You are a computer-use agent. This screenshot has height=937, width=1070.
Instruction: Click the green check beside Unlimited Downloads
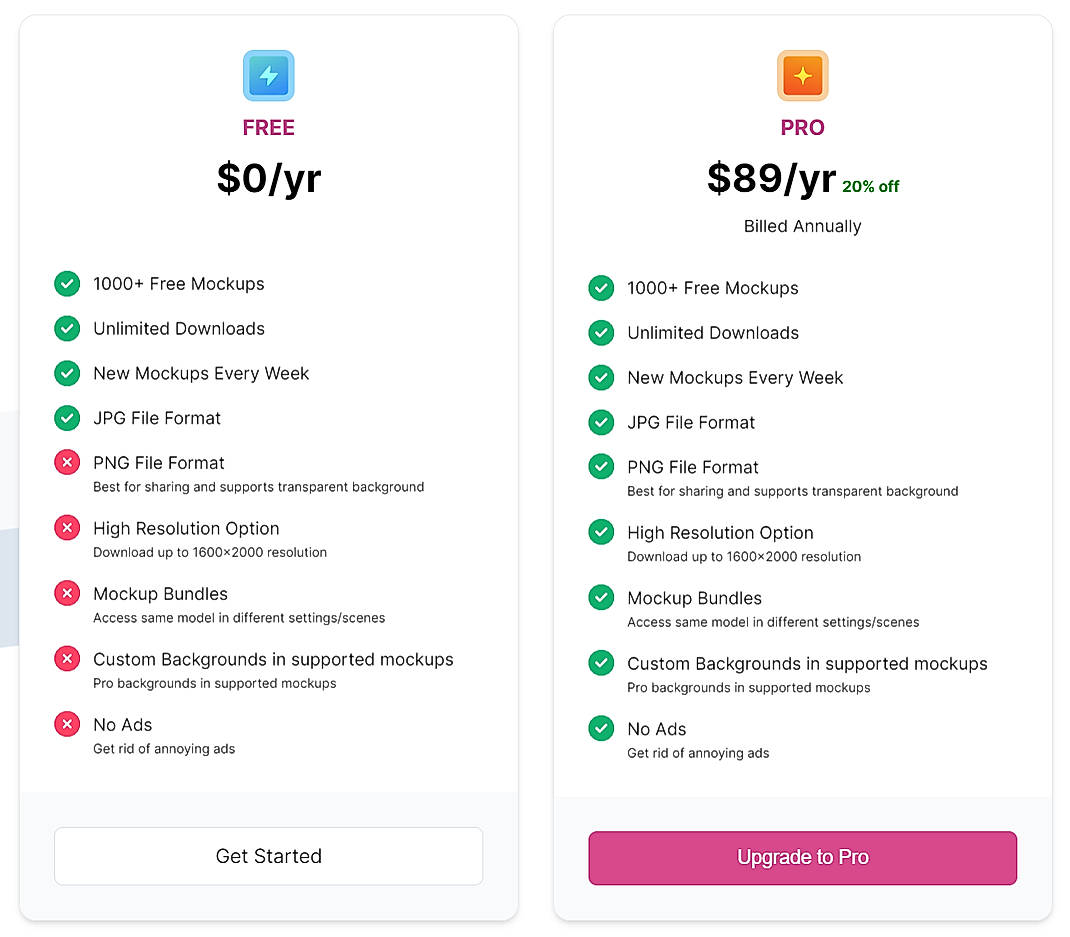click(x=66, y=328)
